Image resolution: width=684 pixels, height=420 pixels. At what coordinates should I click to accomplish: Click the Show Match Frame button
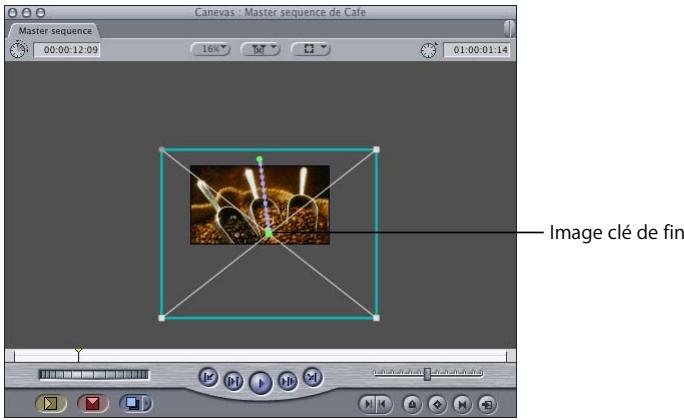pos(487,404)
